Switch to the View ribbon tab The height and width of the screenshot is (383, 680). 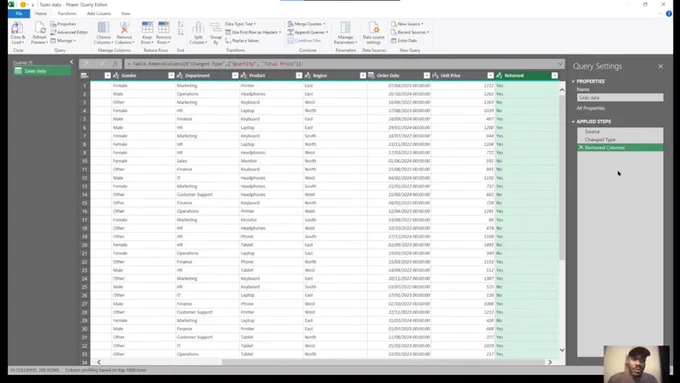point(126,13)
